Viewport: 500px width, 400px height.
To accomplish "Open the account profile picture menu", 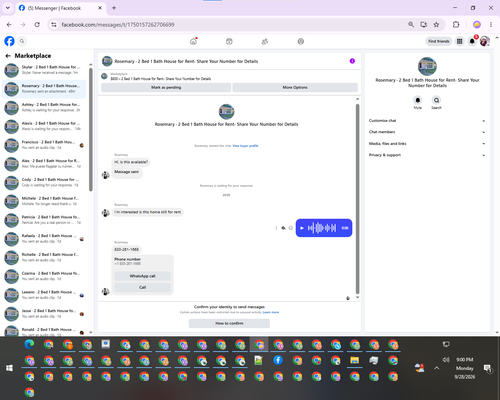I will click(485, 41).
